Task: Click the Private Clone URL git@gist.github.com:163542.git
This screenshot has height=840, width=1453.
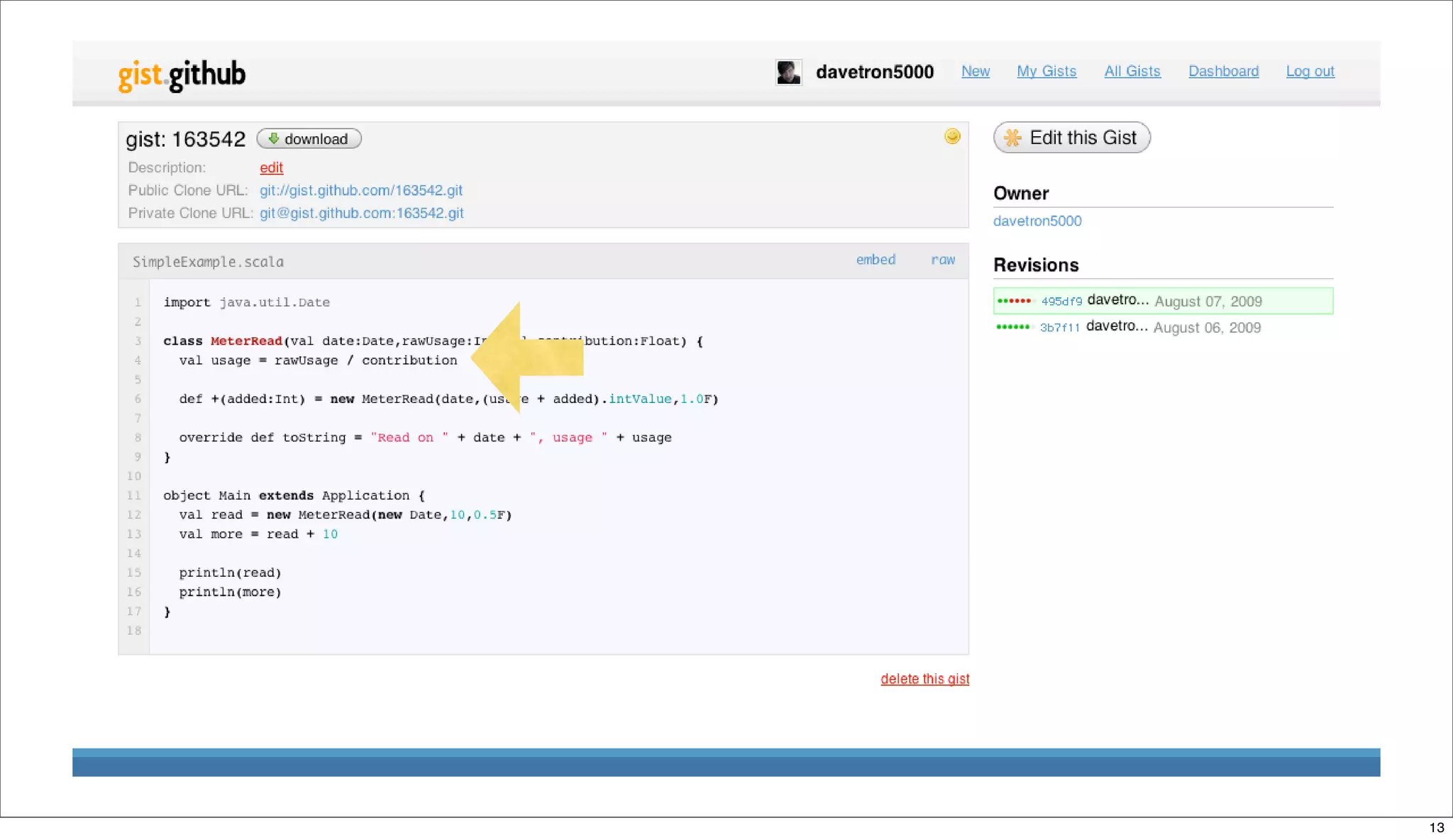Action: click(x=362, y=213)
